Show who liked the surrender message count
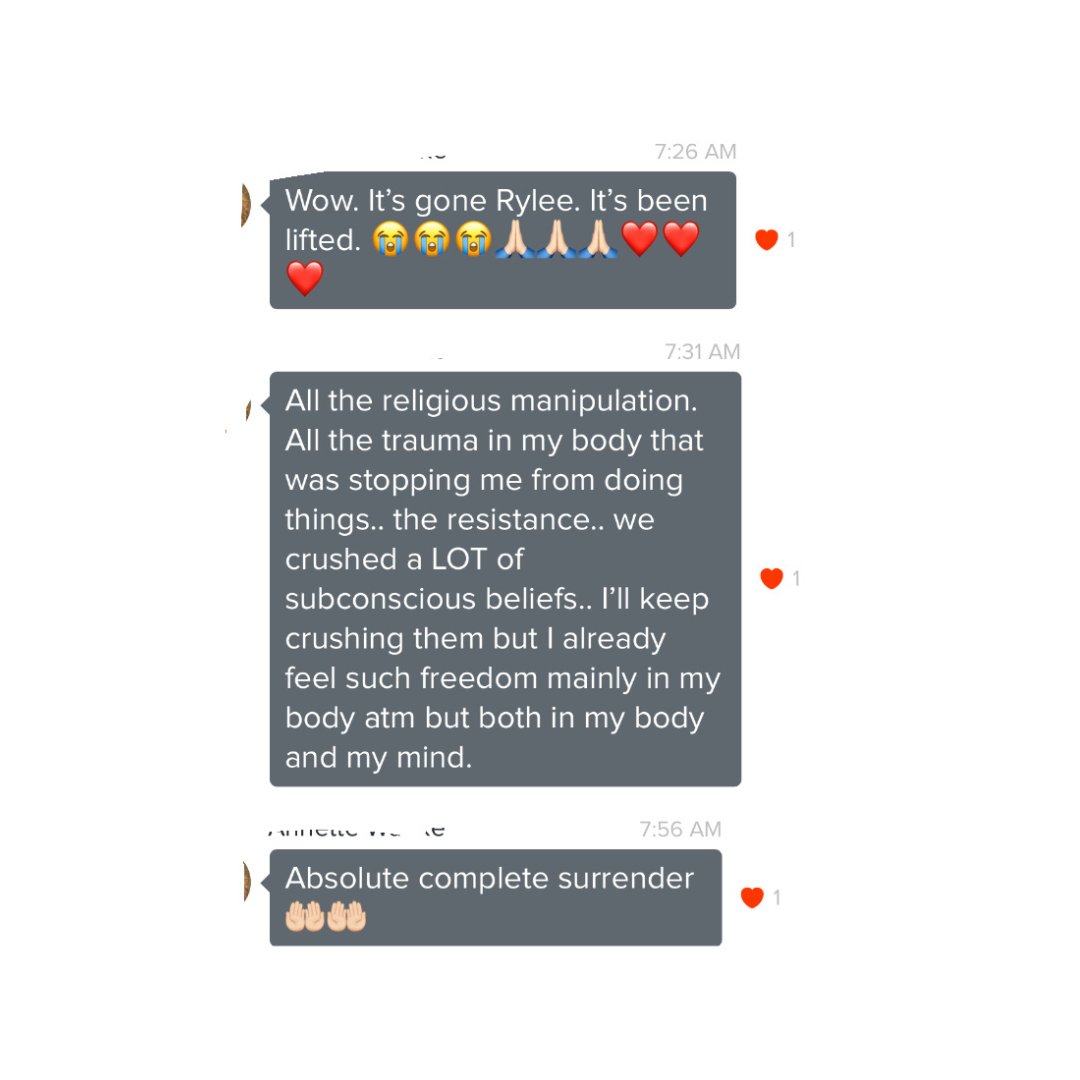The height and width of the screenshot is (1080, 1080). (777, 897)
